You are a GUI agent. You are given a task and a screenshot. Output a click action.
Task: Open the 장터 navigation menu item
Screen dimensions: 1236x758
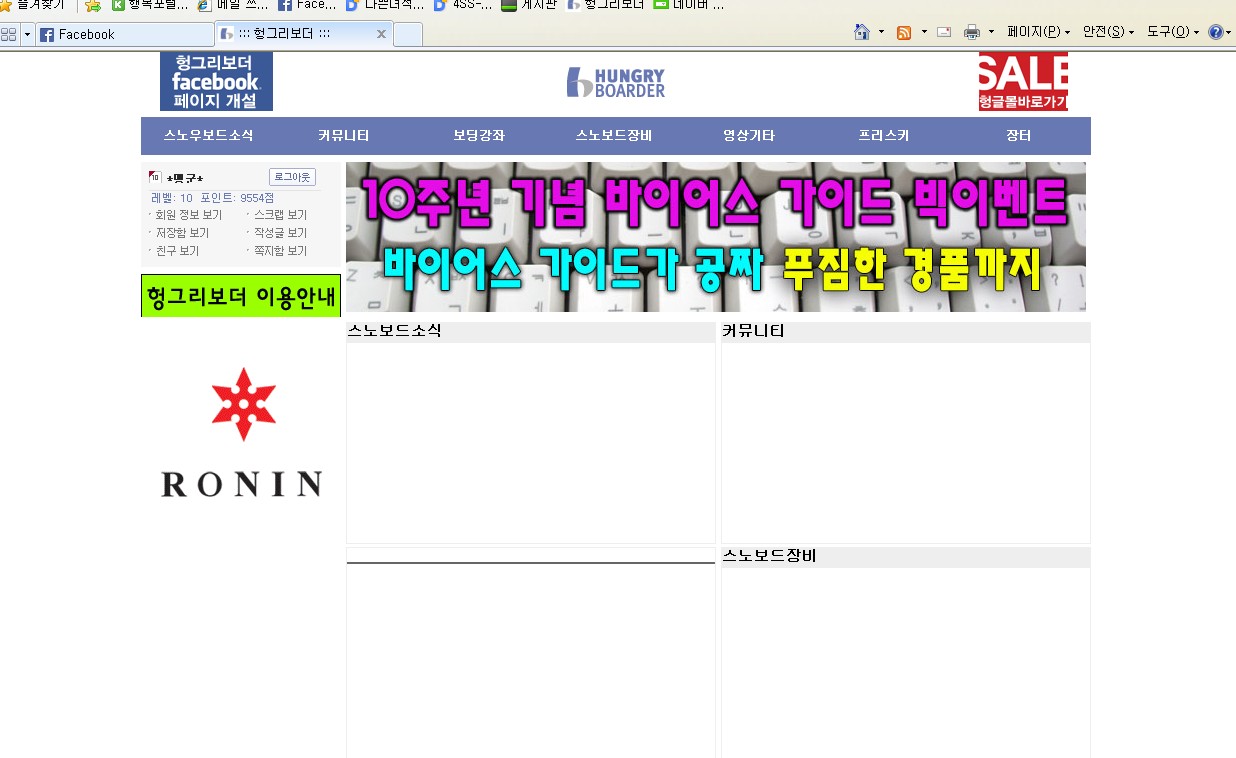1018,136
